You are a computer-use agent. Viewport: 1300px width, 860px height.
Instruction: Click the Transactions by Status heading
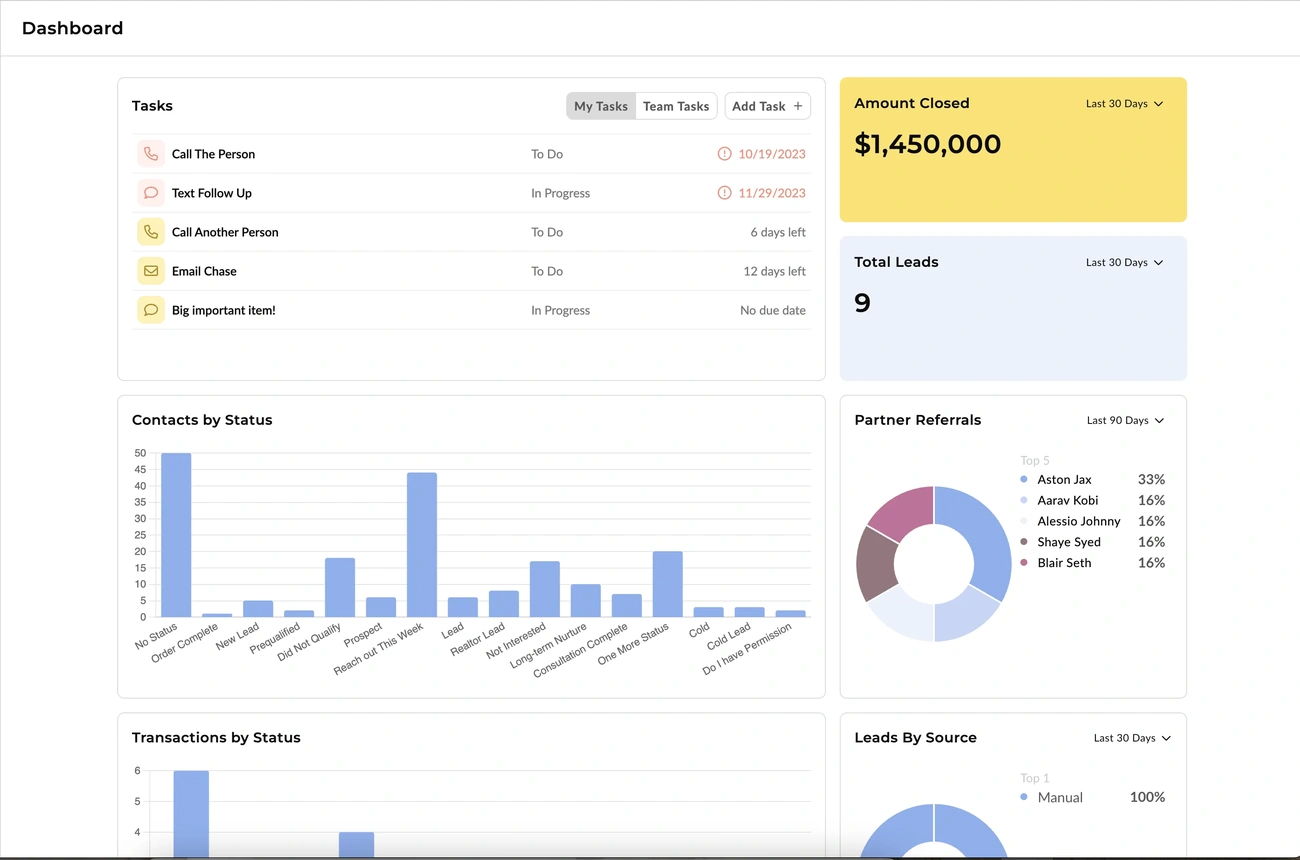[216, 738]
